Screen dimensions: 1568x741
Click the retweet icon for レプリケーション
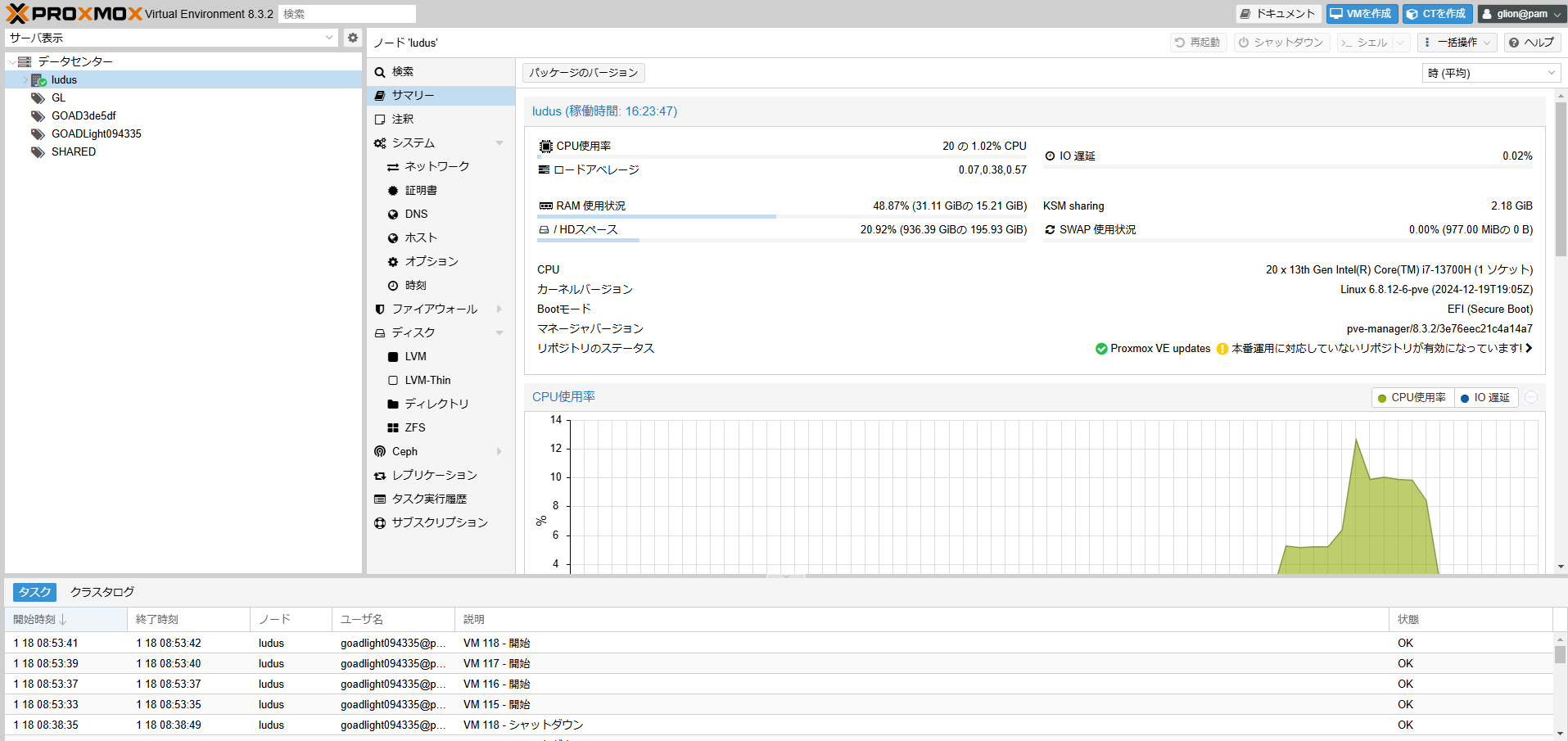click(x=380, y=476)
